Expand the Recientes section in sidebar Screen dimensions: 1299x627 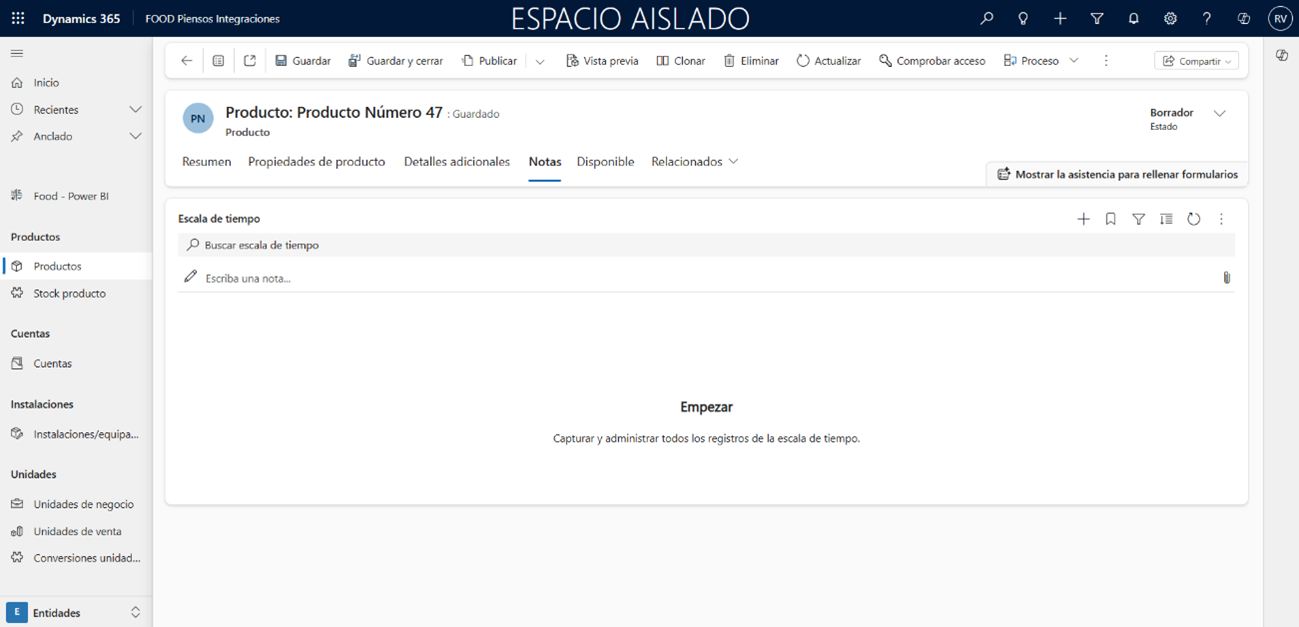pos(135,110)
